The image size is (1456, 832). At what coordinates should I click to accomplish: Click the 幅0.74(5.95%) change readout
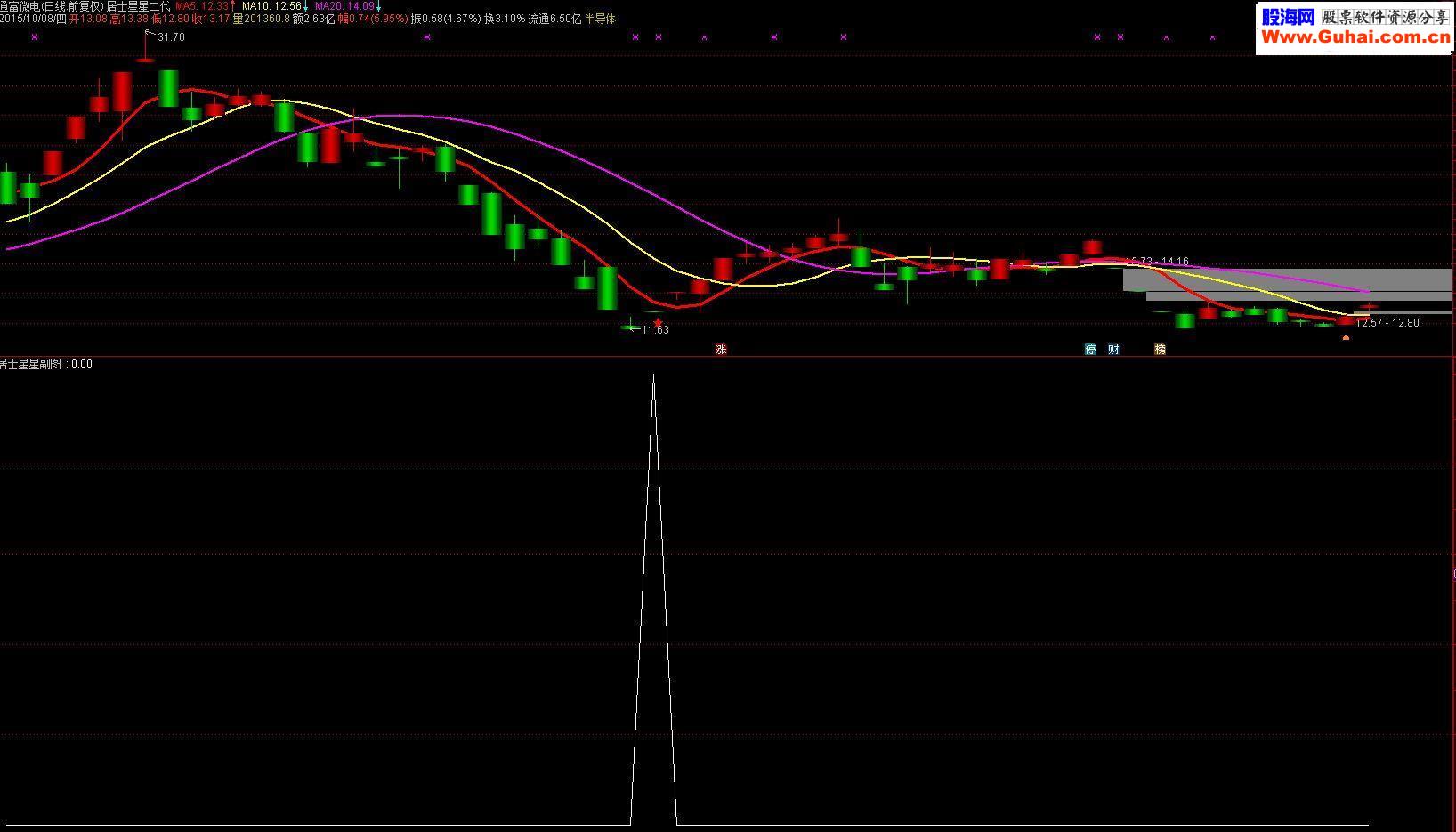372,19
